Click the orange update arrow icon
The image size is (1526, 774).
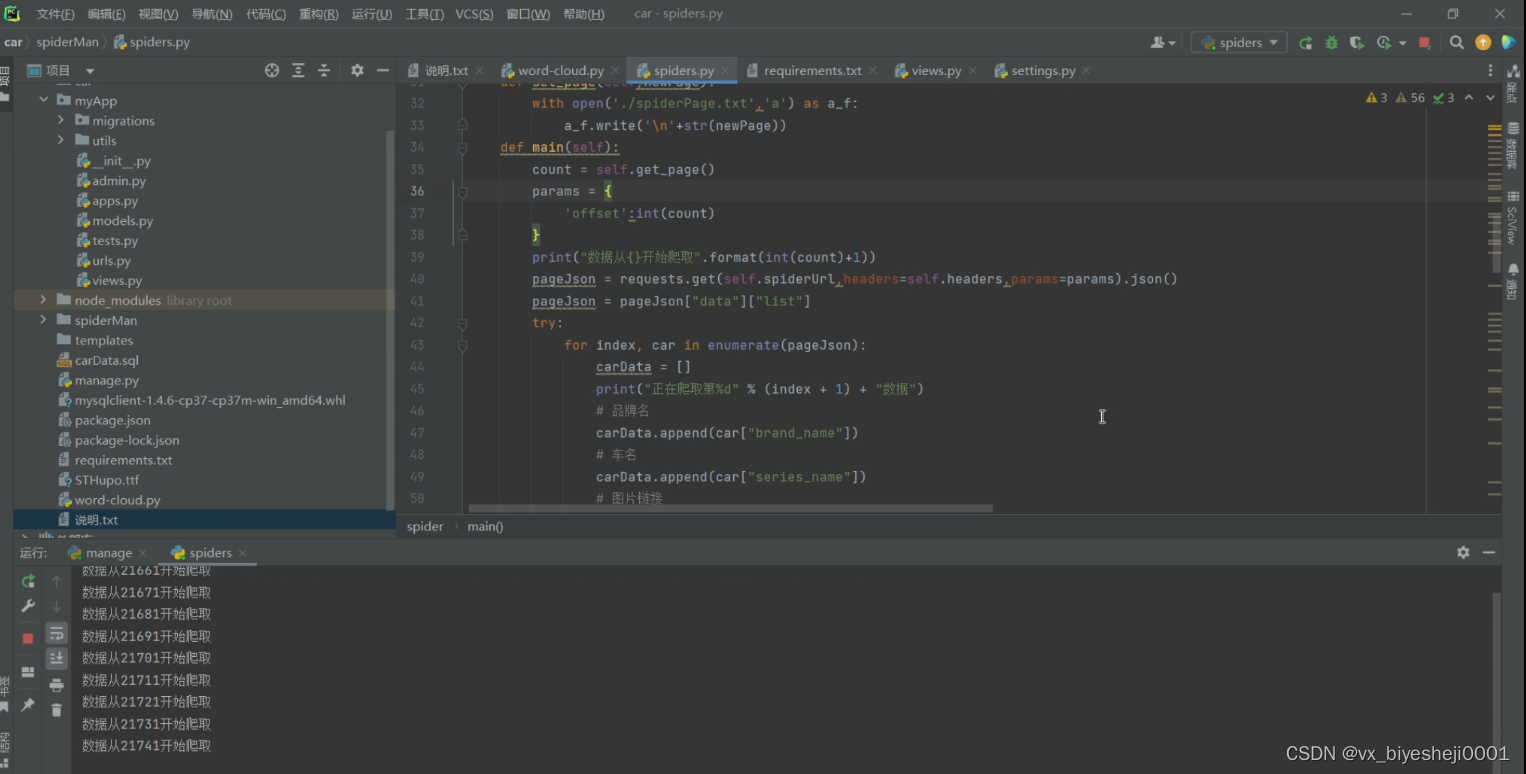pos(1483,42)
